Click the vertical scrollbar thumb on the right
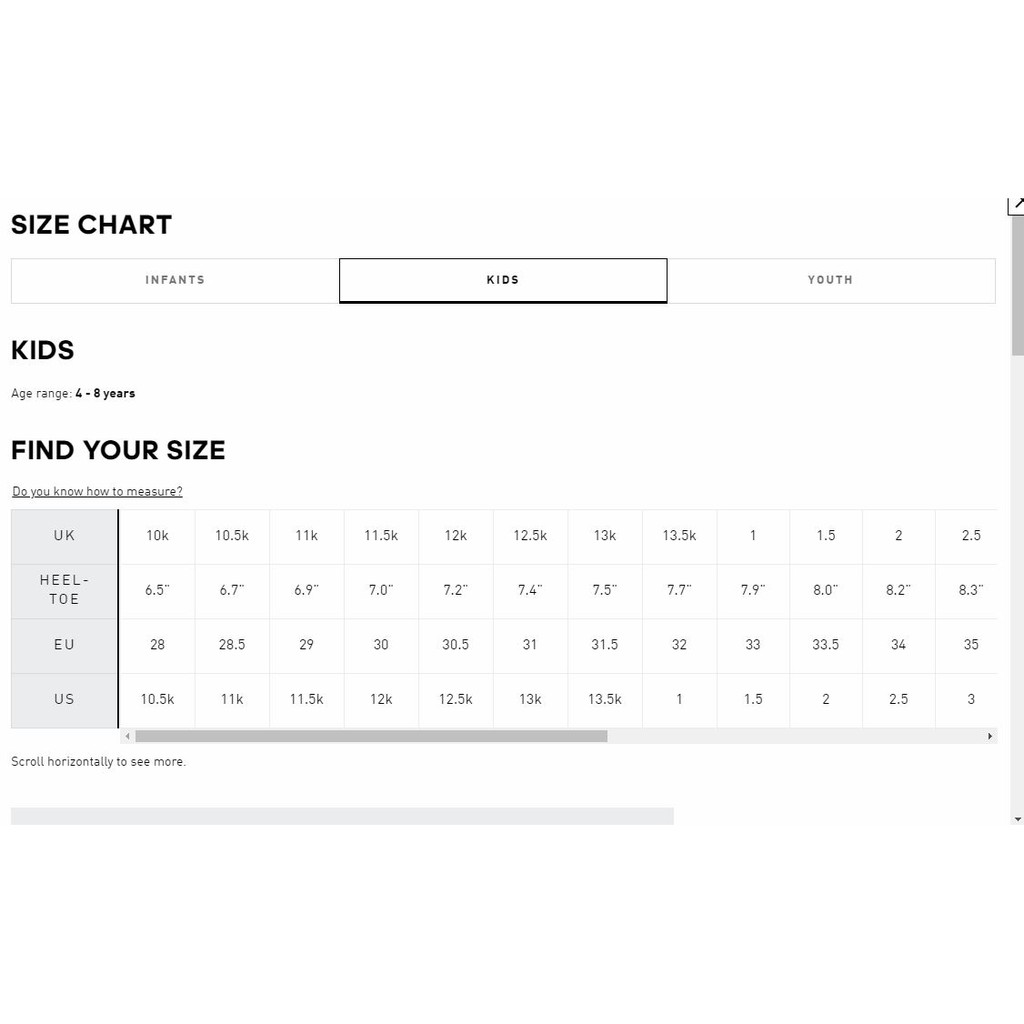The image size is (1024, 1024). pyautogui.click(x=1017, y=286)
